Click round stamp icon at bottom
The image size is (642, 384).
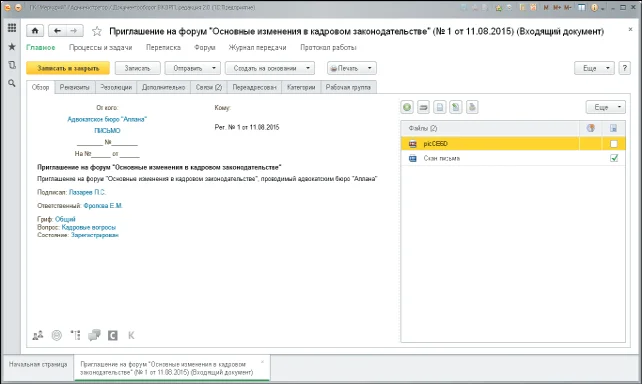57,336
